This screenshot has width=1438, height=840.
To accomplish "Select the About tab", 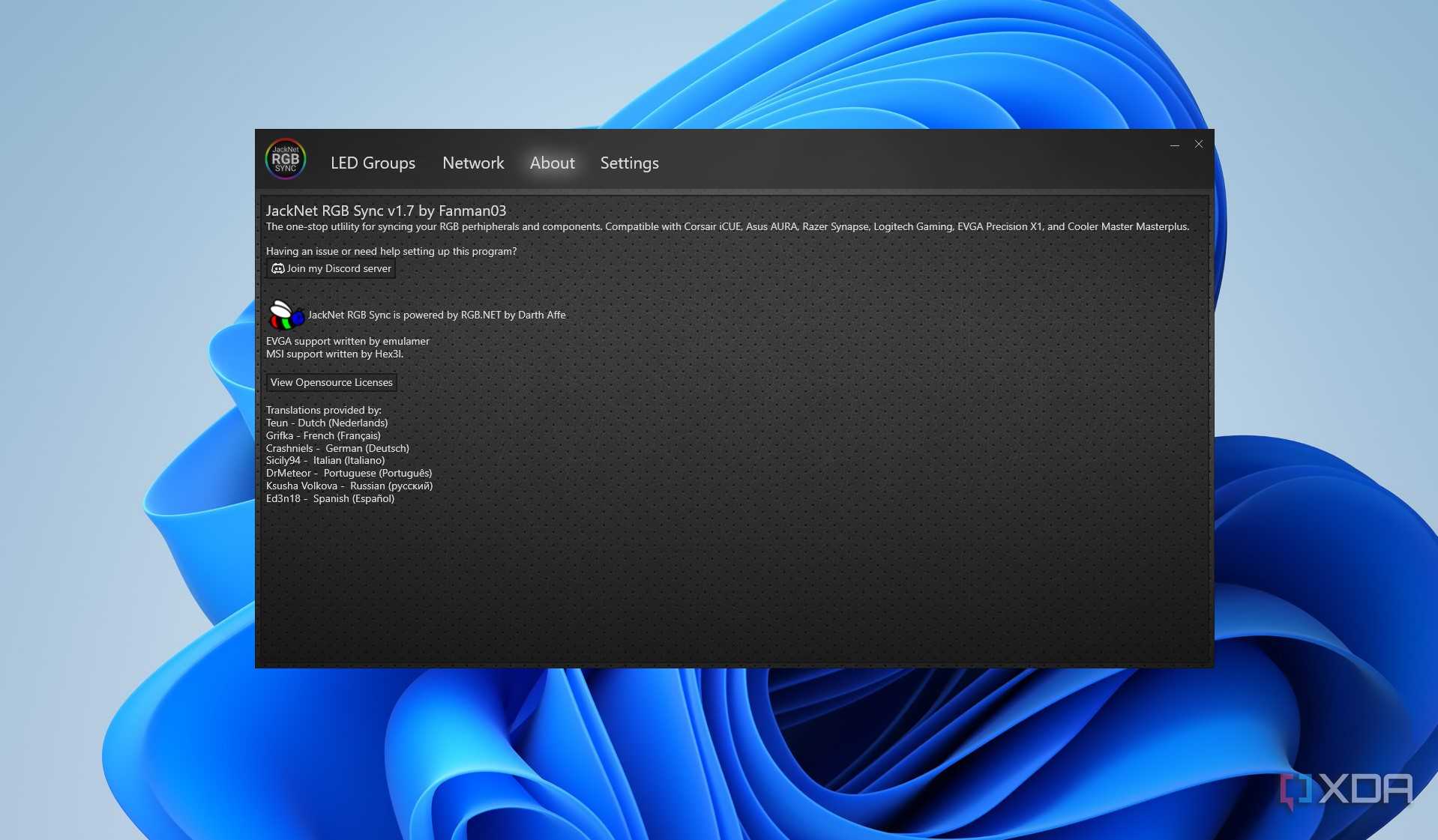I will (x=552, y=163).
